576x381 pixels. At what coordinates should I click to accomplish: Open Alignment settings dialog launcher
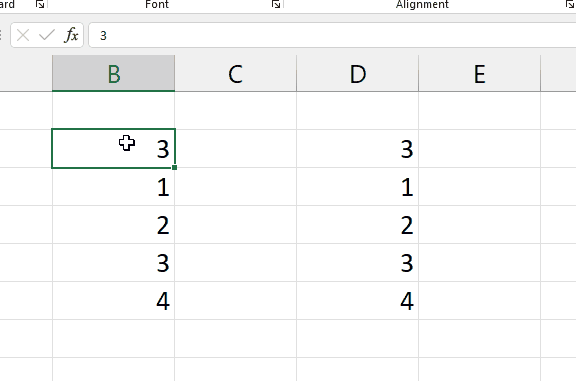click(x=569, y=4)
